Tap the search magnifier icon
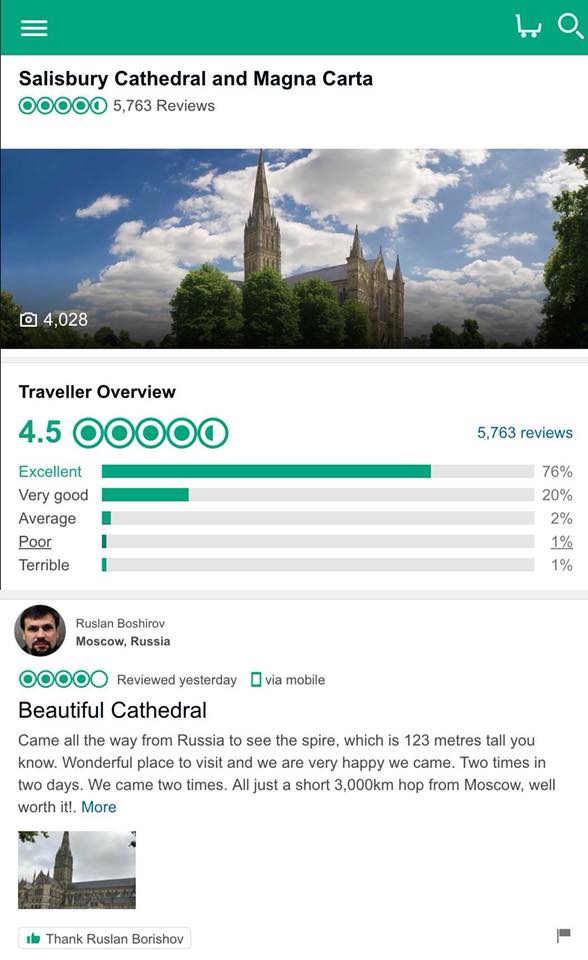 [x=570, y=26]
